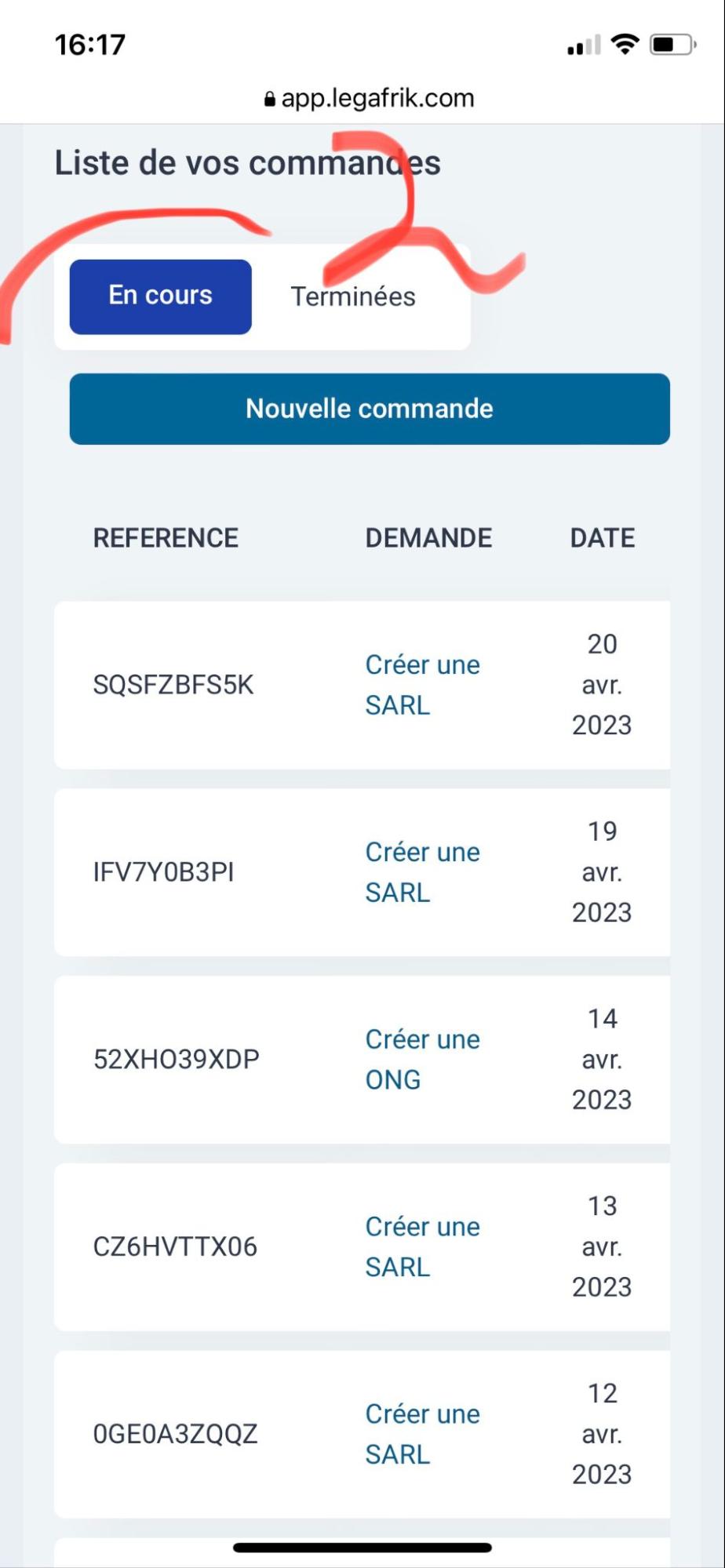This screenshot has height=1568, width=725.
Task: Tap the lock icon beside app.legafrik.com
Action: [x=269, y=100]
